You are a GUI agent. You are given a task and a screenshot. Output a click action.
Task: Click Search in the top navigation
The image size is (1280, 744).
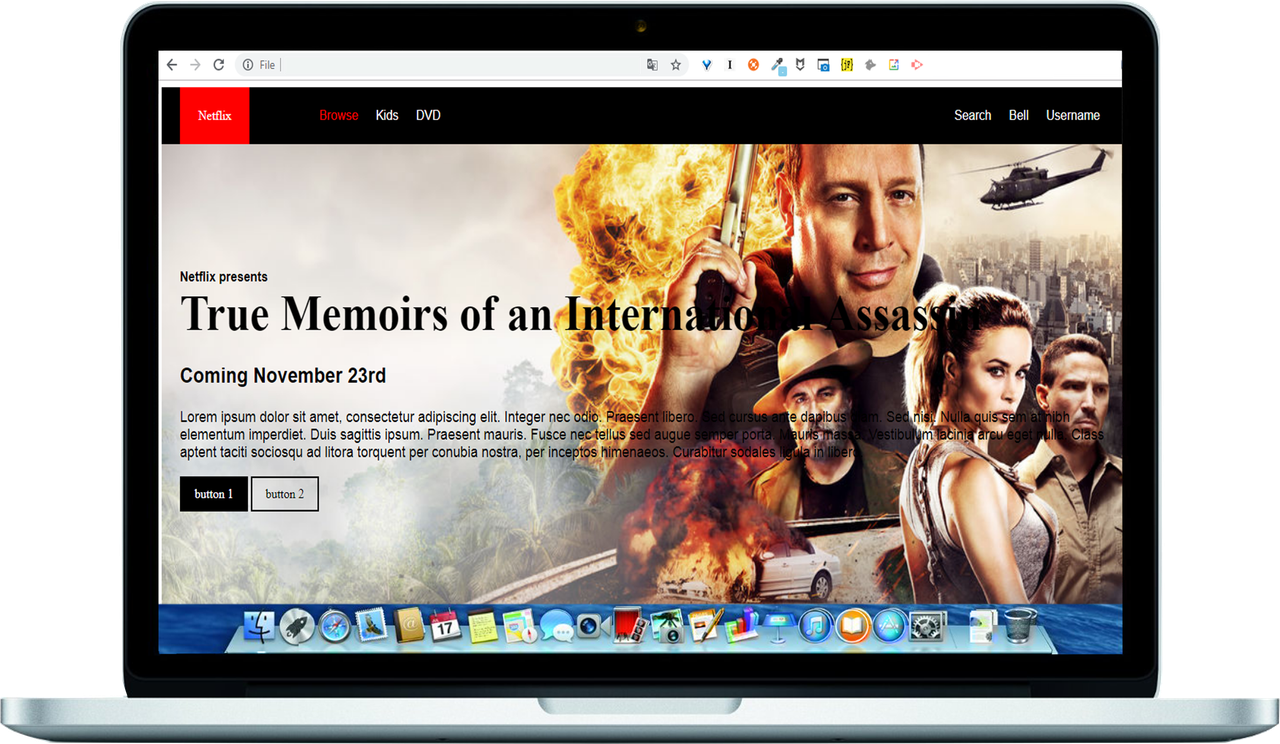pos(972,116)
